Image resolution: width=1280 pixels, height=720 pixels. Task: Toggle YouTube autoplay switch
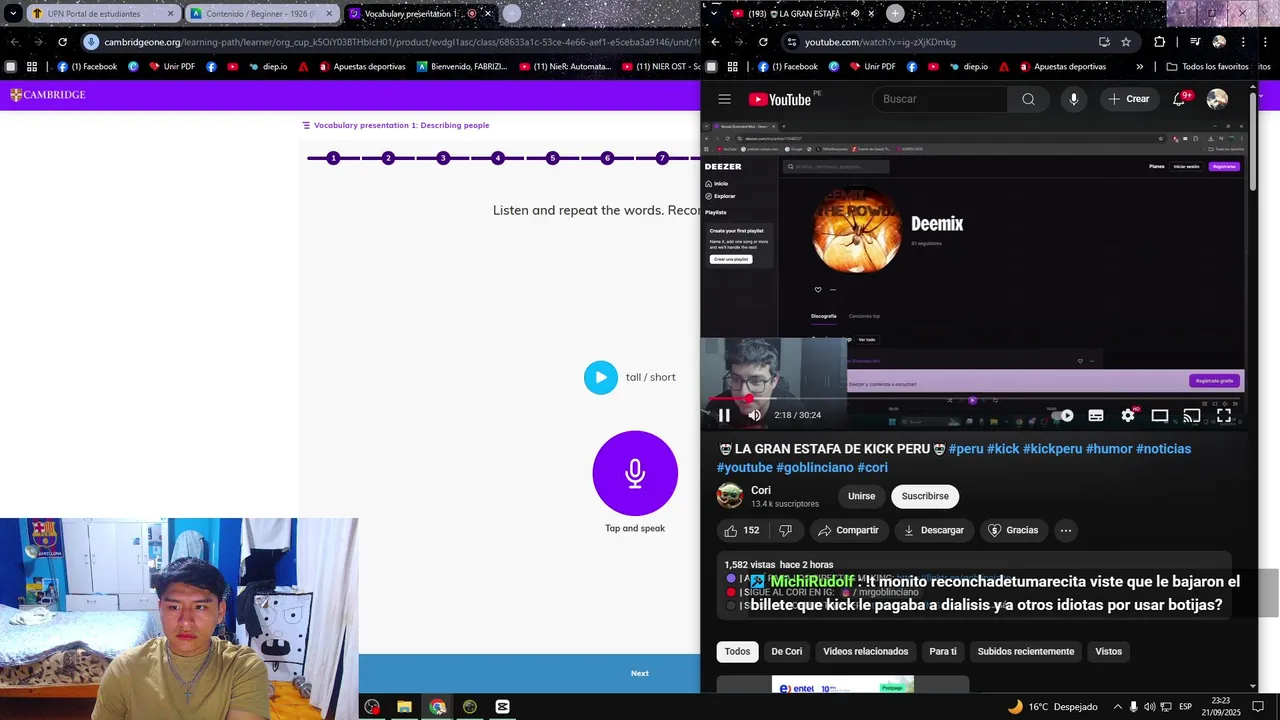click(x=1062, y=415)
